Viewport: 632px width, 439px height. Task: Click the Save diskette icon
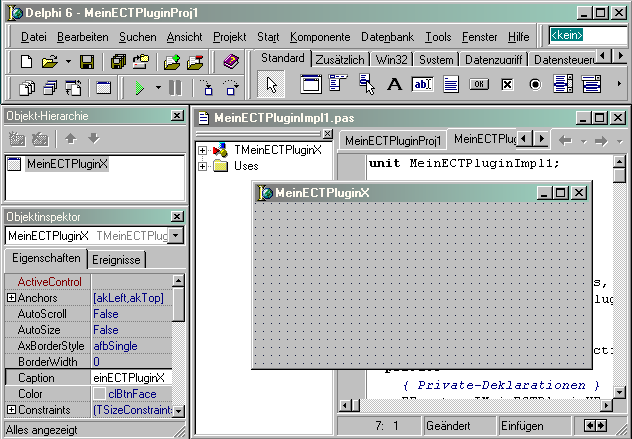point(87,62)
